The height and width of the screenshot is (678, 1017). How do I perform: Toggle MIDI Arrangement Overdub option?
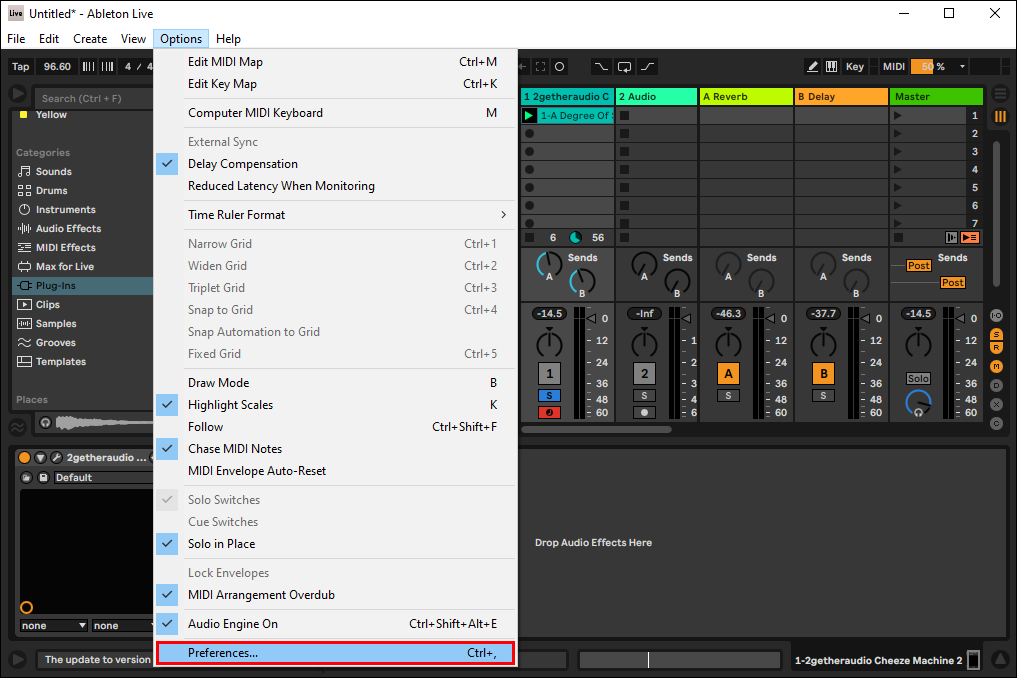click(335, 595)
